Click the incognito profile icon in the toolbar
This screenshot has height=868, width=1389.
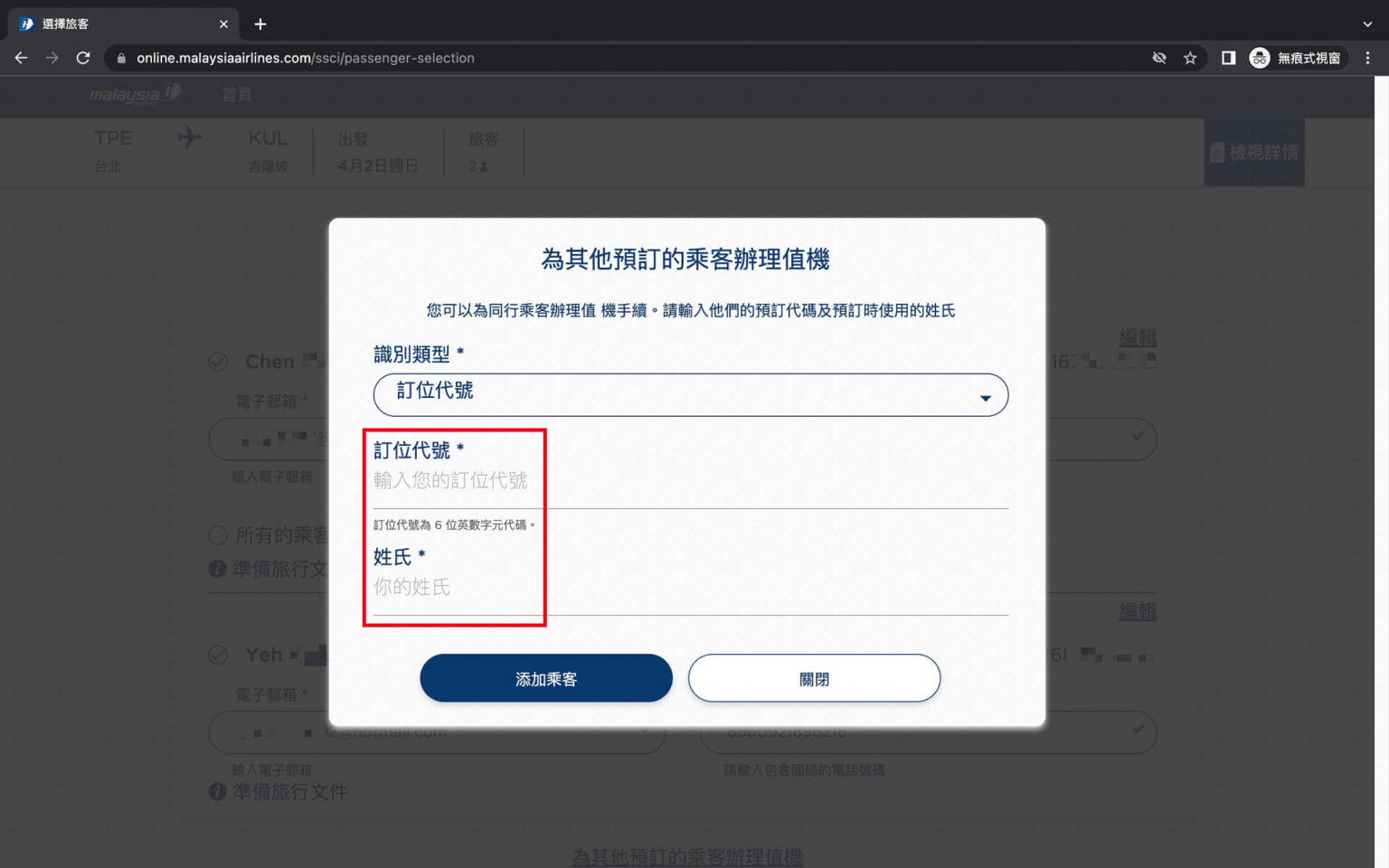point(1259,57)
